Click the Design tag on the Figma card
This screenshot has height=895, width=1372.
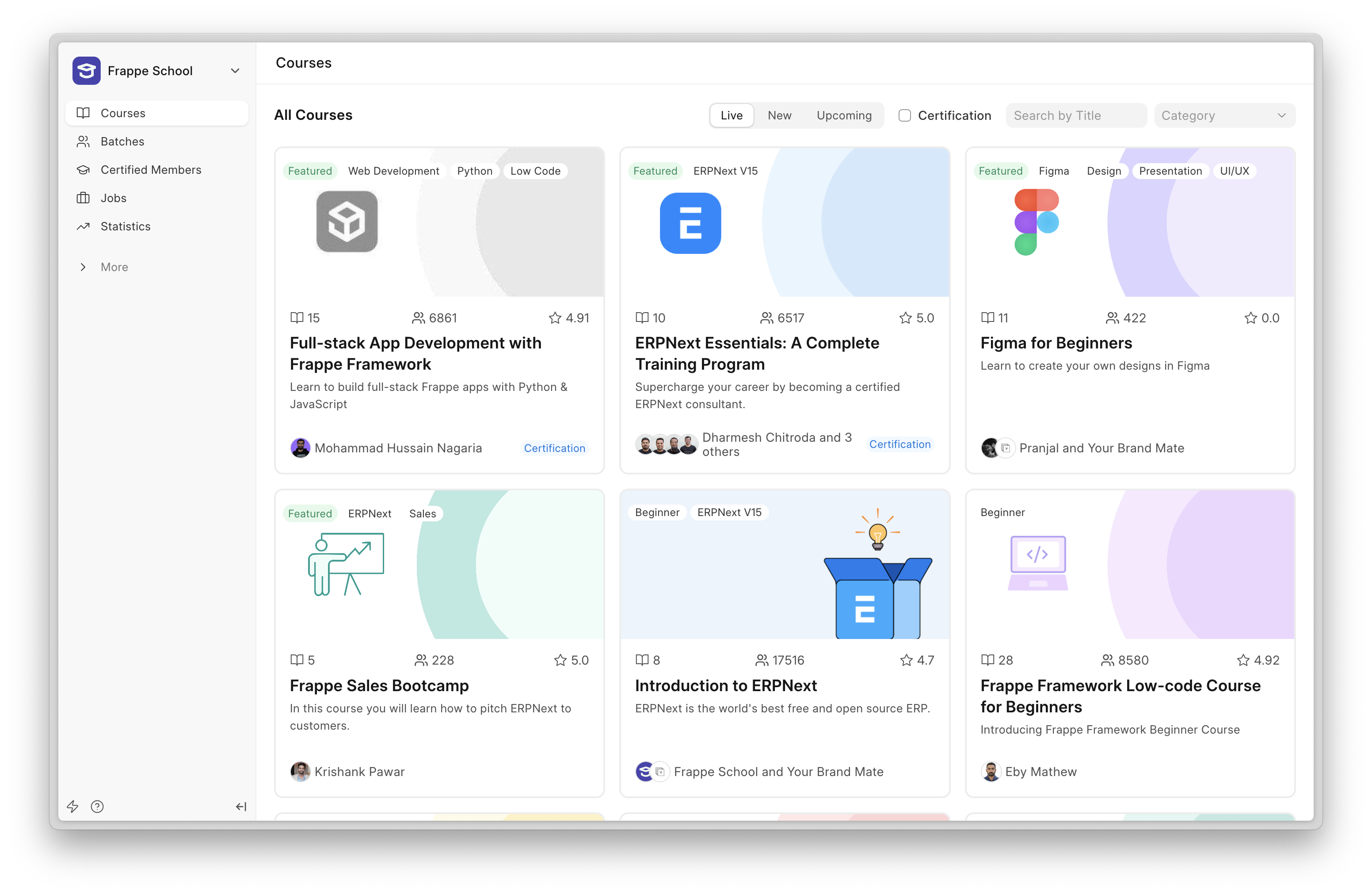1103,171
